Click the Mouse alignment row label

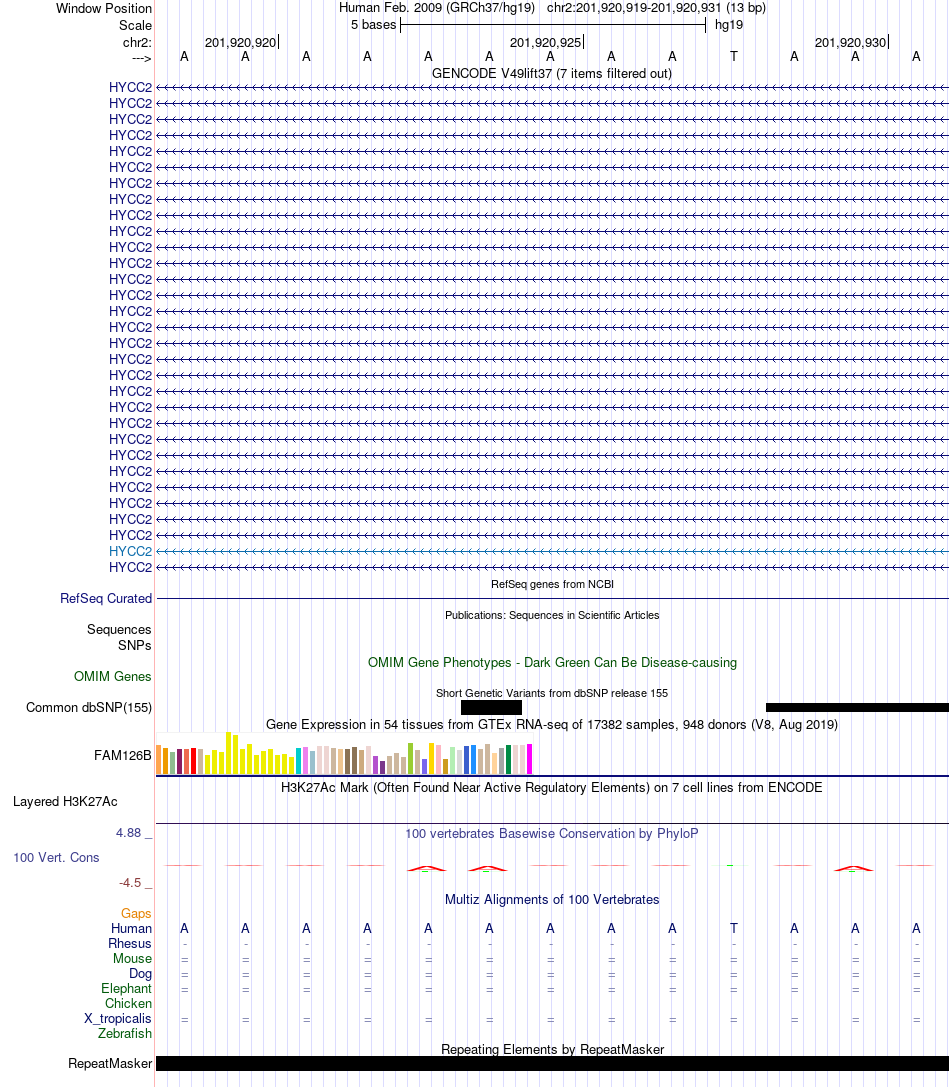click(132, 959)
